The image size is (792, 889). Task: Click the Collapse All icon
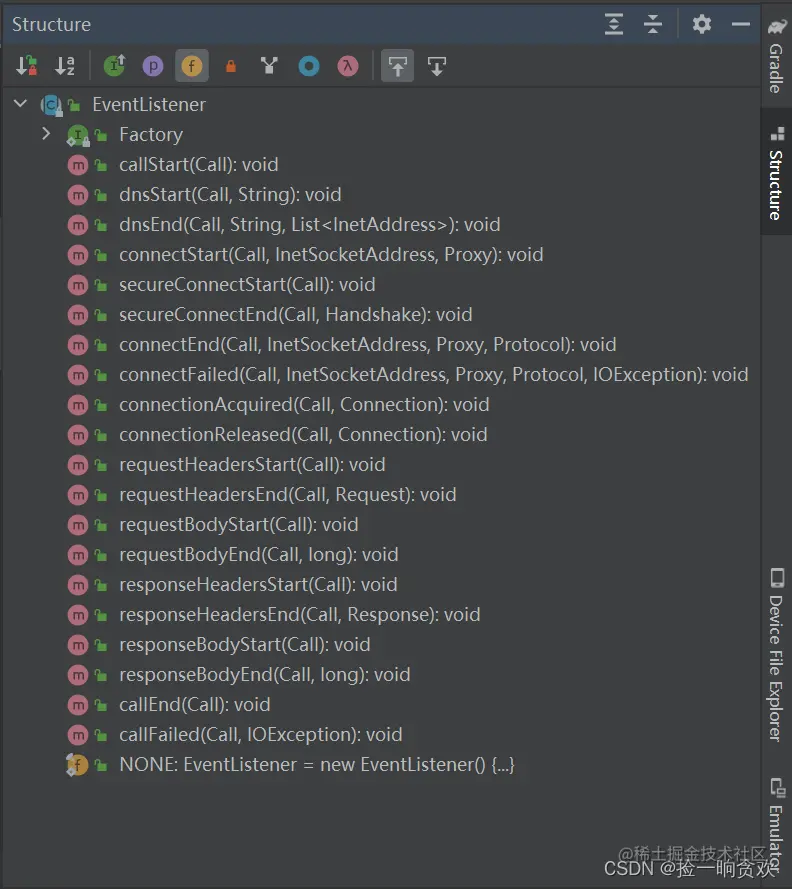653,24
